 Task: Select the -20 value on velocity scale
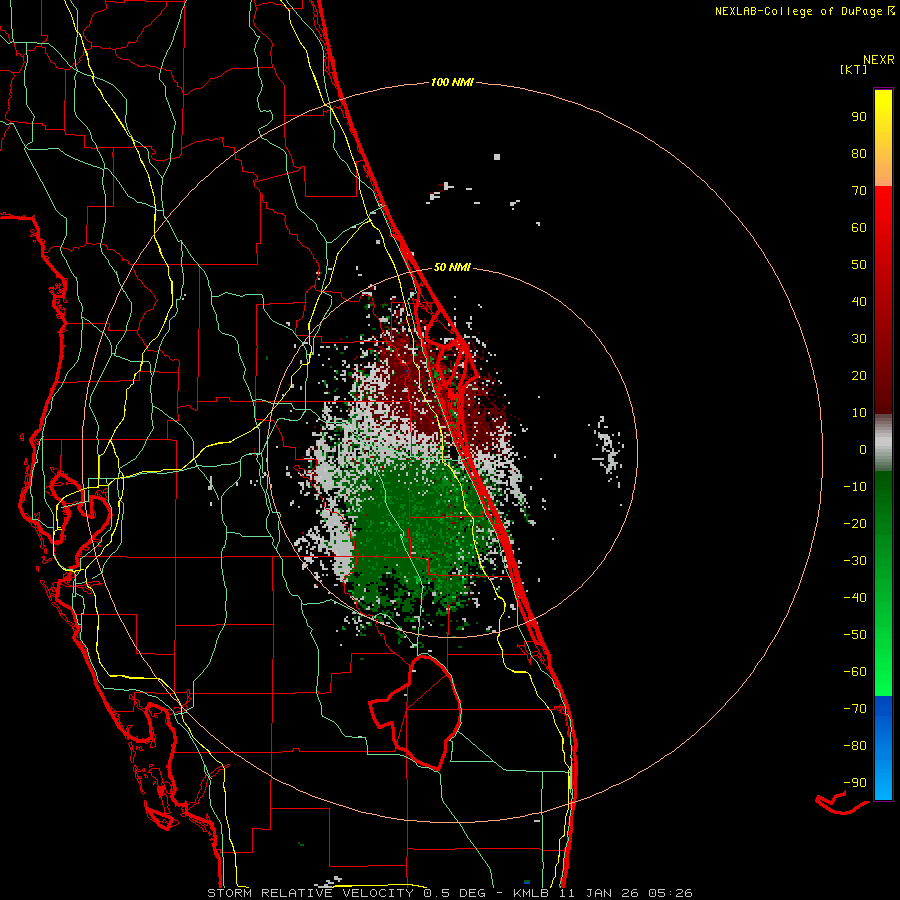pos(855,523)
